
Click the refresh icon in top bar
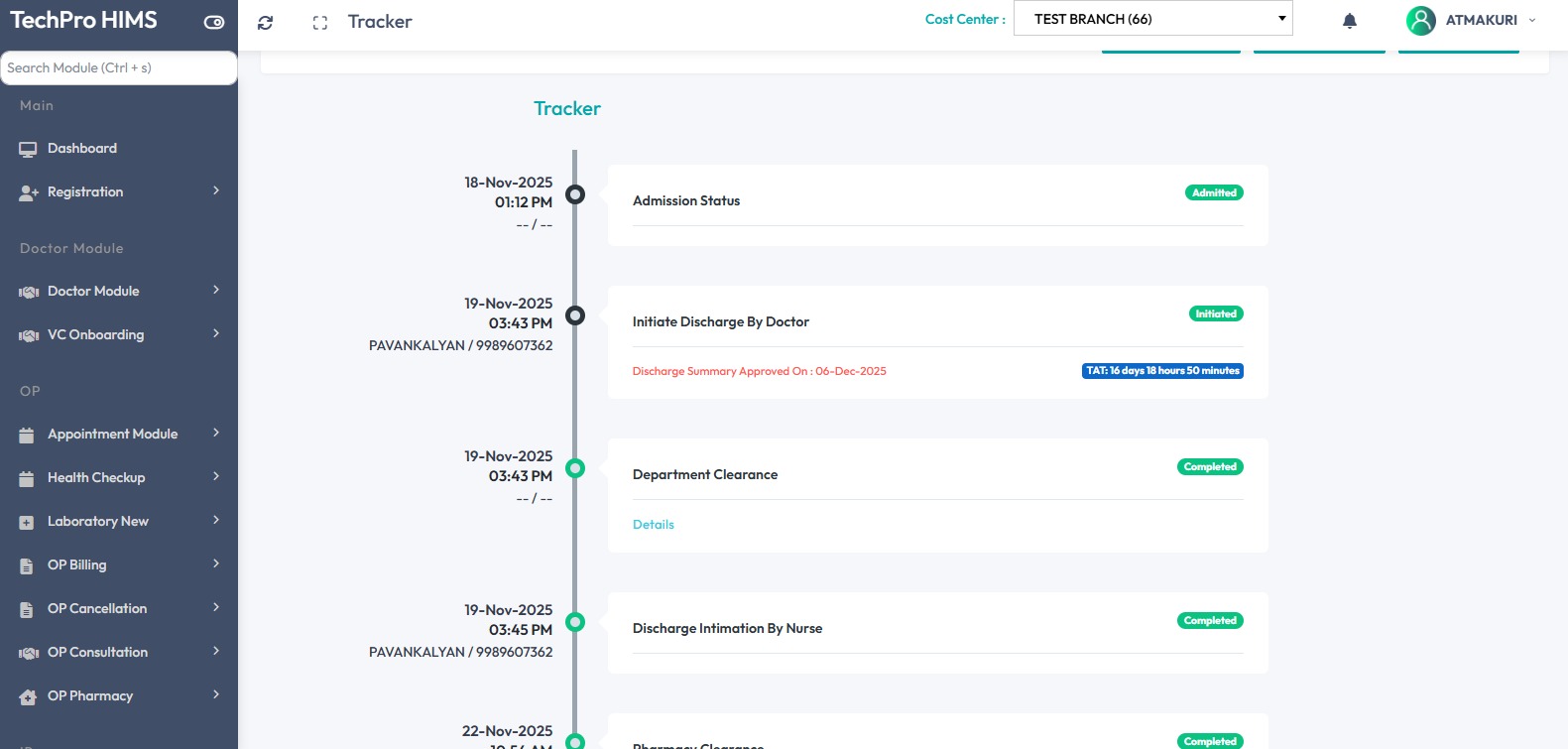coord(265,23)
